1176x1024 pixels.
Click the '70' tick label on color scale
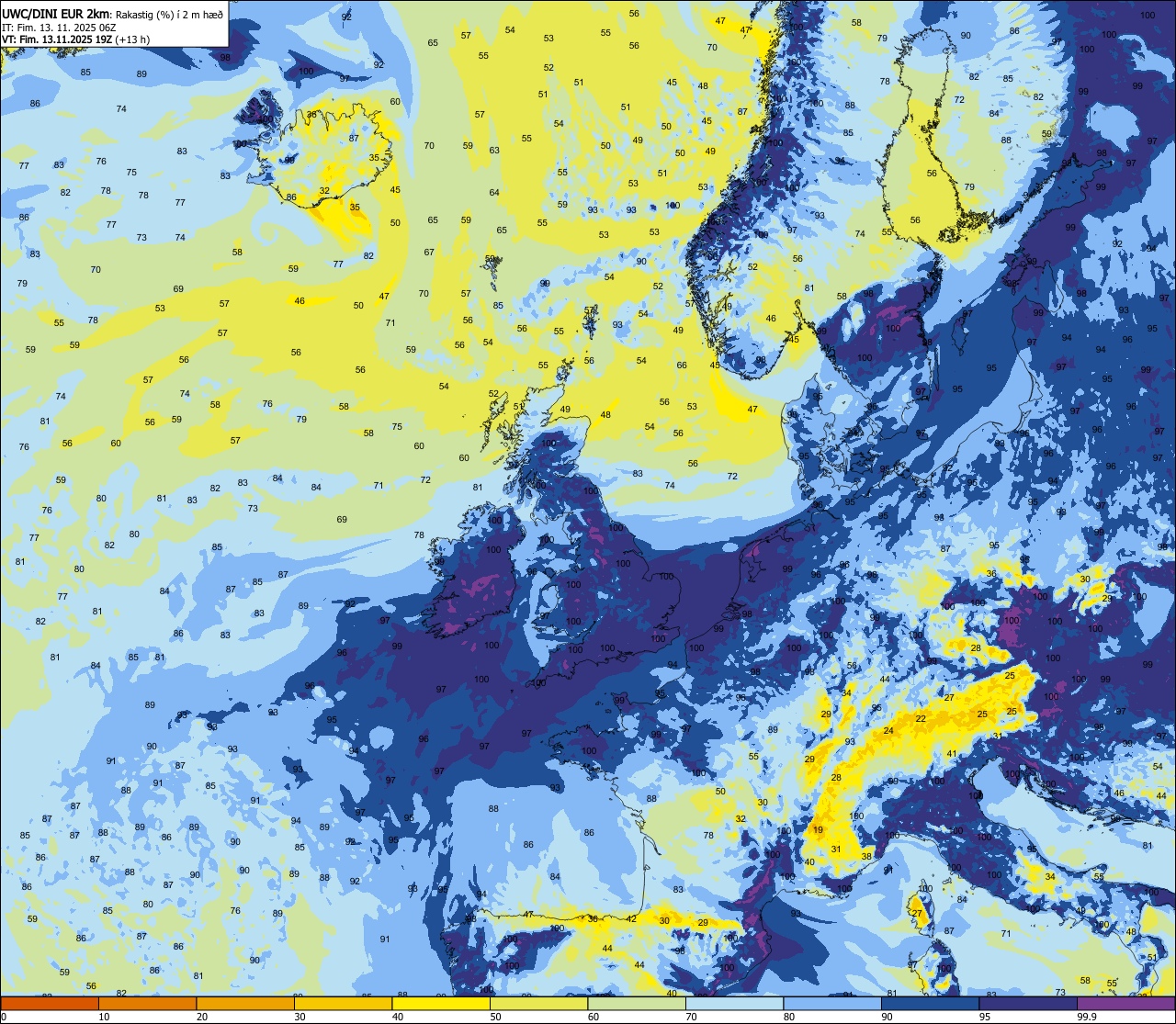[691, 1017]
